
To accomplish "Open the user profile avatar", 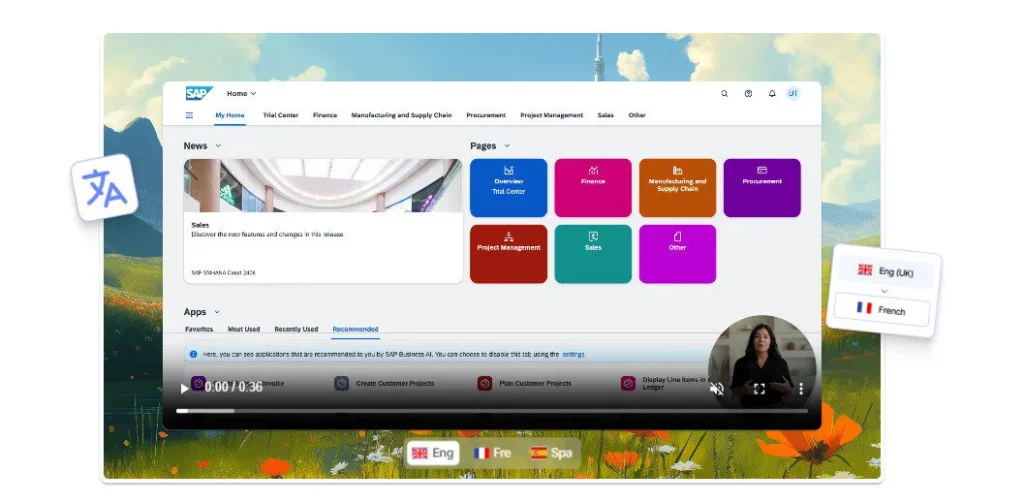I will pyautogui.click(x=793, y=93).
